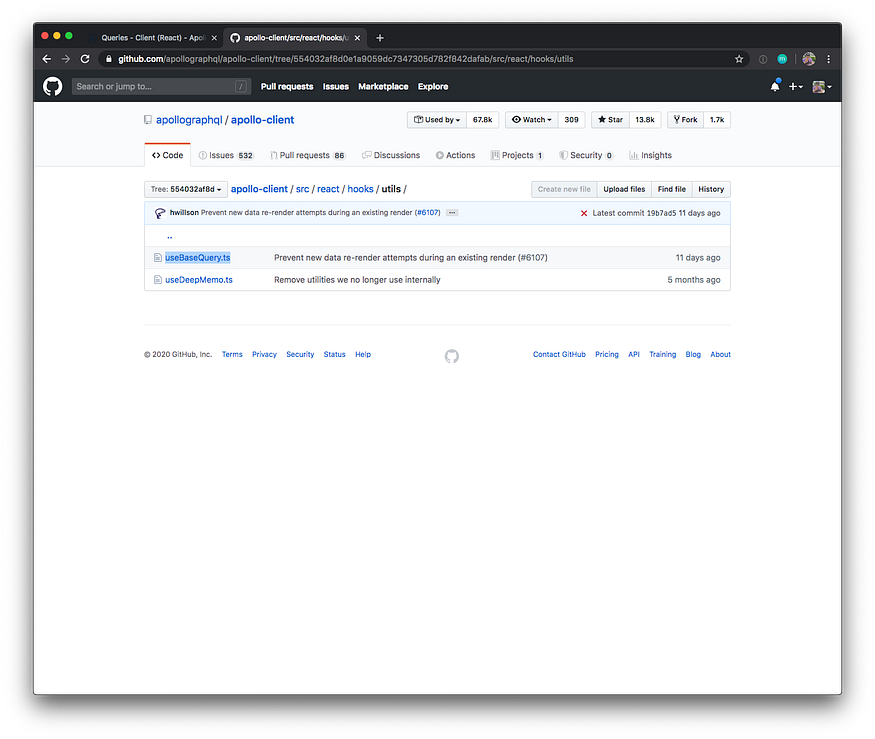
Task: Open the 19b7ad5 commit link
Action: [661, 213]
